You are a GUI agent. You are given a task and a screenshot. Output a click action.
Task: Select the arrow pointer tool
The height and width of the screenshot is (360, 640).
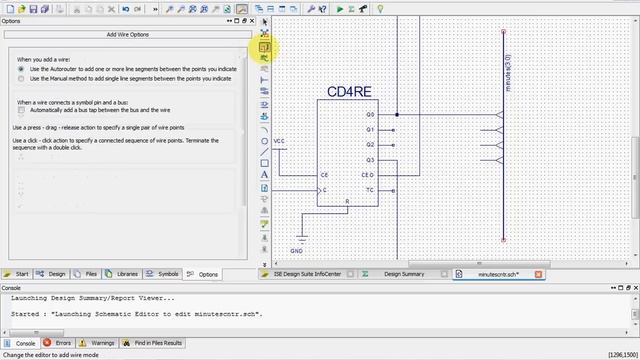tap(264, 22)
